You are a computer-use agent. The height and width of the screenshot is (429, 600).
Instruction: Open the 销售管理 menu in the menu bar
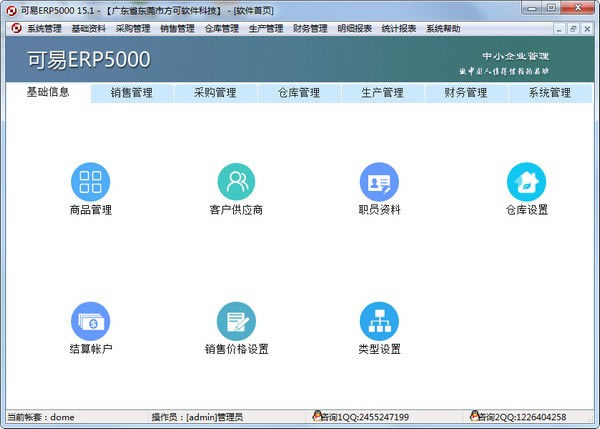click(x=178, y=29)
